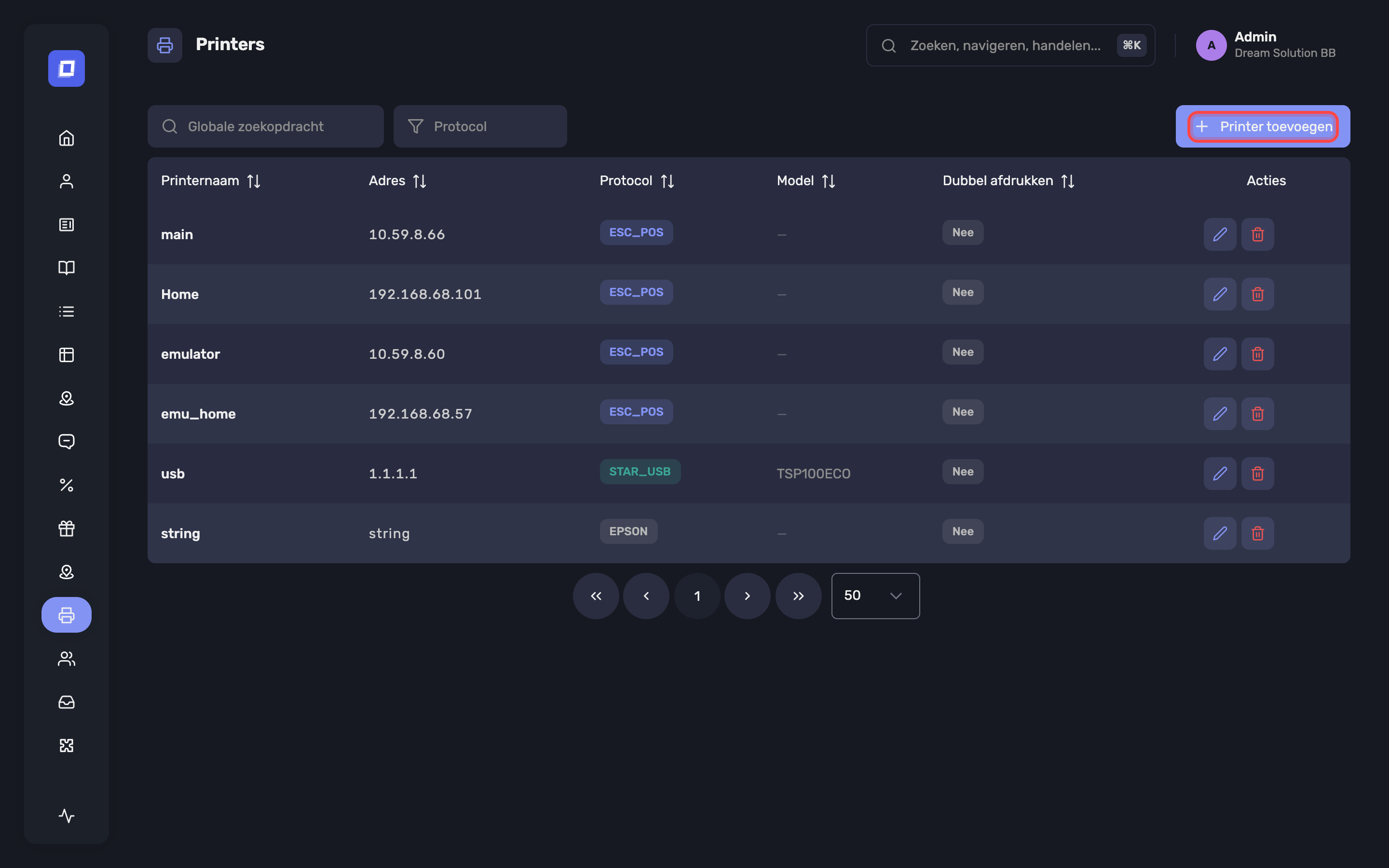Open the Protocol filter dropdown

(x=480, y=126)
